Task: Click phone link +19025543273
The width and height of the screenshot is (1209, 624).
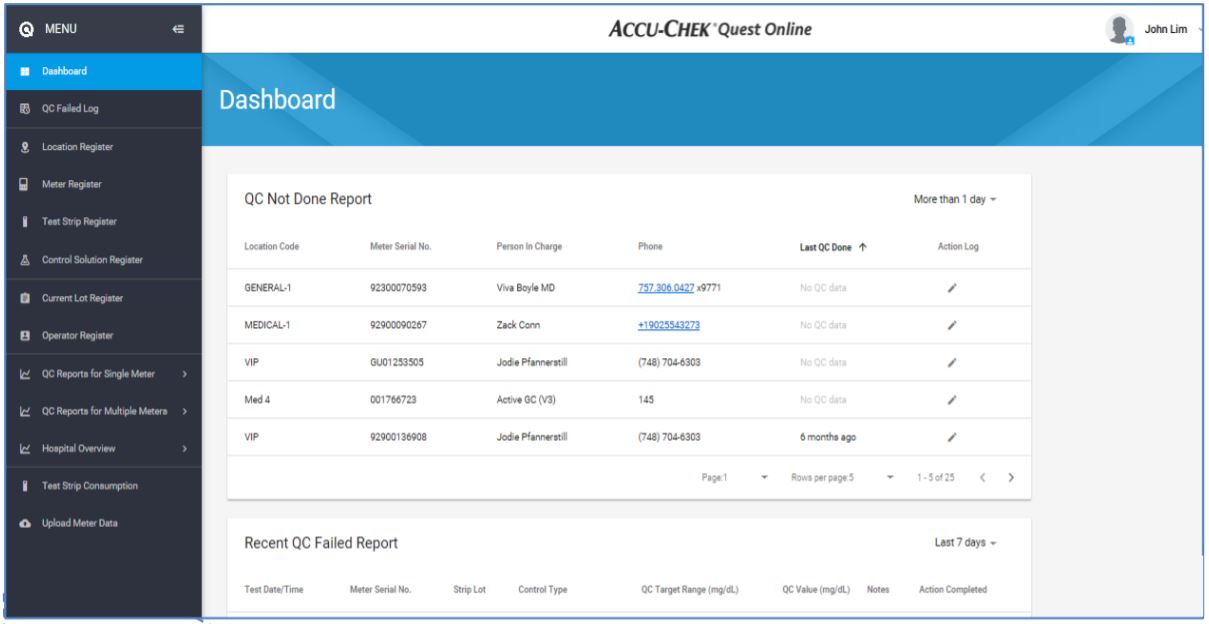Action: click(669, 325)
